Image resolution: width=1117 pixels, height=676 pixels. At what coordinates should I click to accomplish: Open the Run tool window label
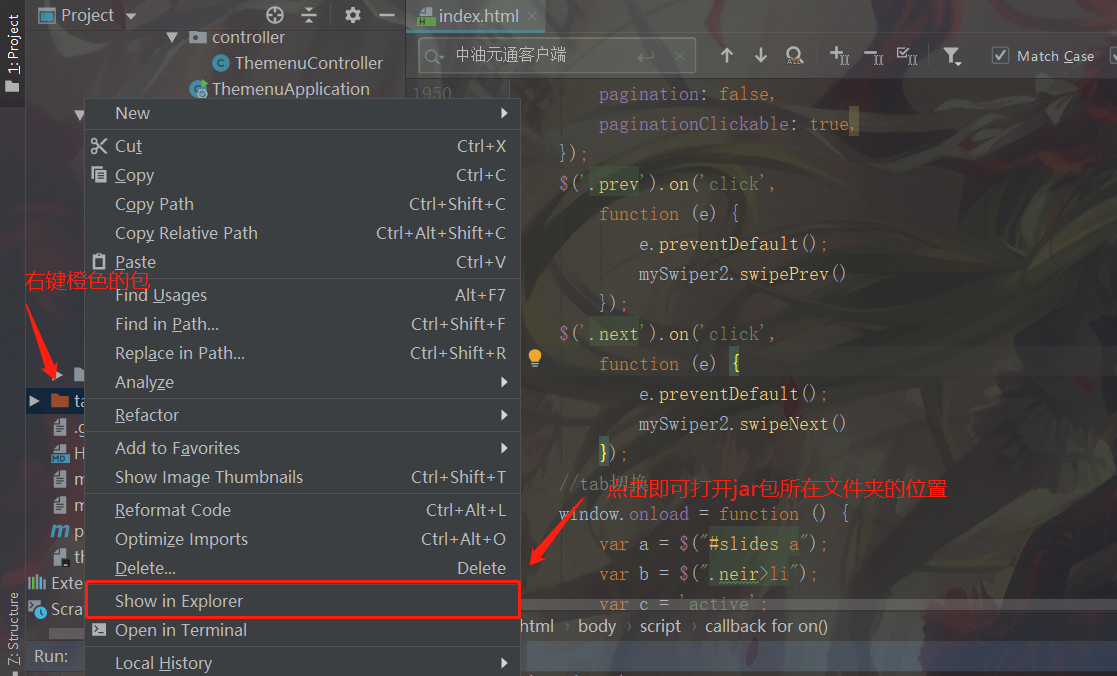(x=51, y=656)
